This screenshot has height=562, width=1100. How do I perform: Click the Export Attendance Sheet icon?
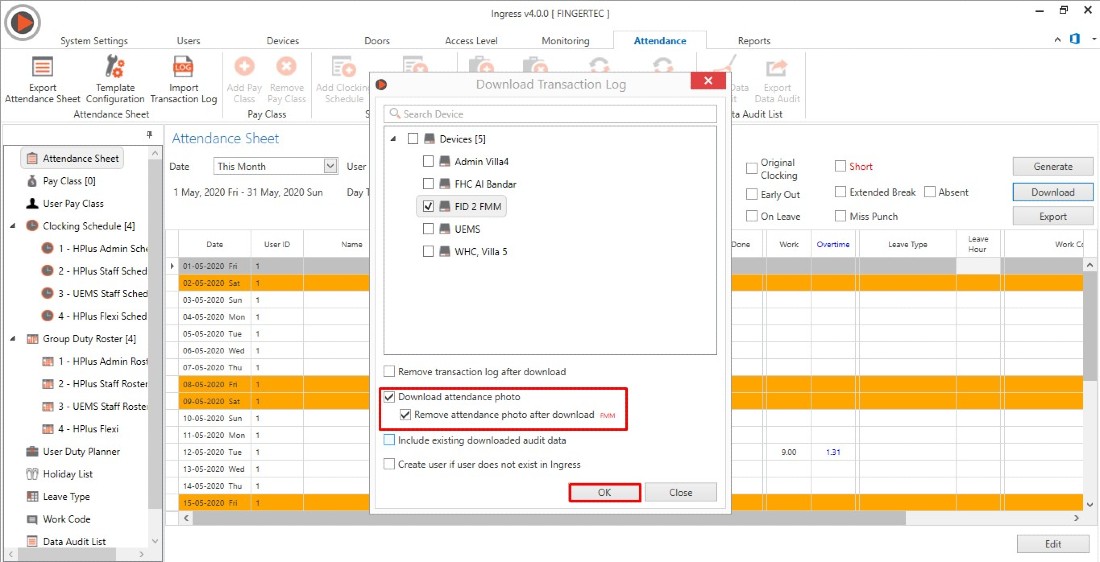(42, 68)
